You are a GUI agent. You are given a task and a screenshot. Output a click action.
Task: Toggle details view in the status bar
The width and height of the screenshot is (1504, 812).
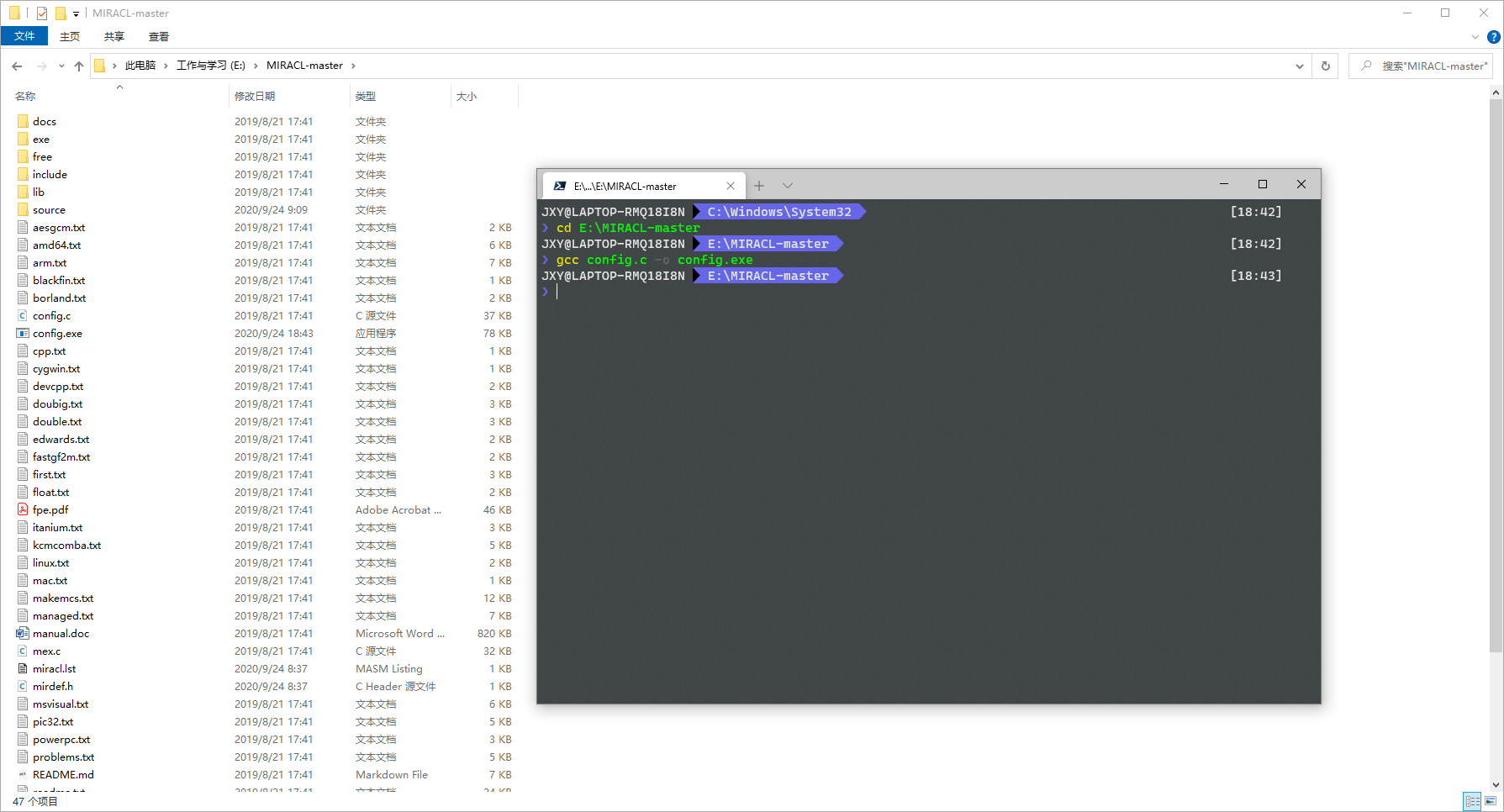point(1472,800)
